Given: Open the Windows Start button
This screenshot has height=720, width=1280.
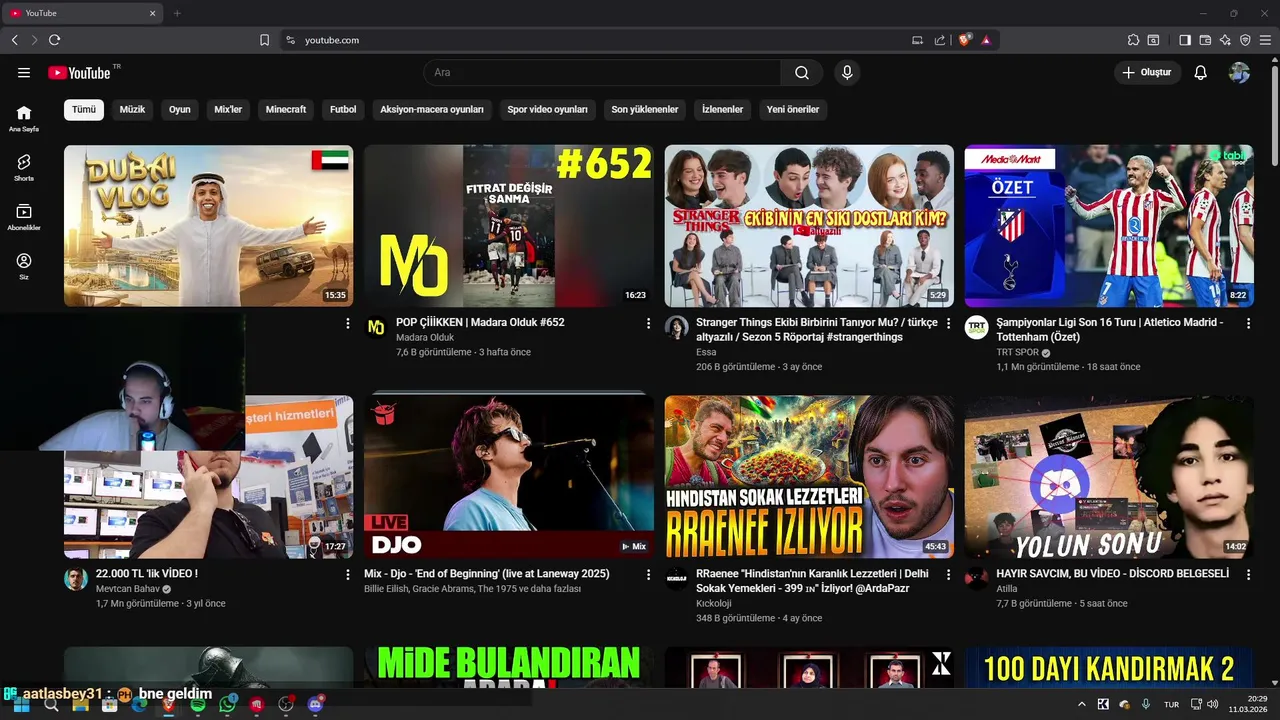Looking at the screenshot, I should click(21, 704).
